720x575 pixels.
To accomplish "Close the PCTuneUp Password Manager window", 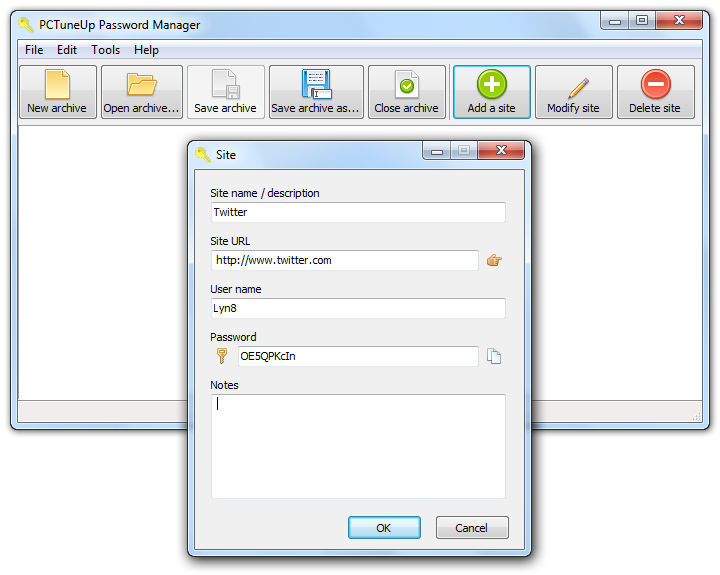I will click(x=679, y=20).
